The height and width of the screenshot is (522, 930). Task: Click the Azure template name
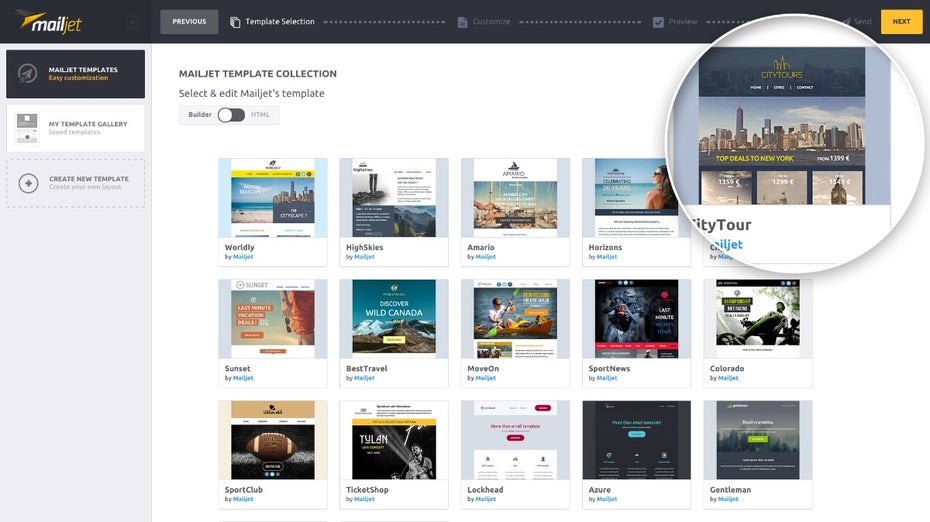click(600, 489)
